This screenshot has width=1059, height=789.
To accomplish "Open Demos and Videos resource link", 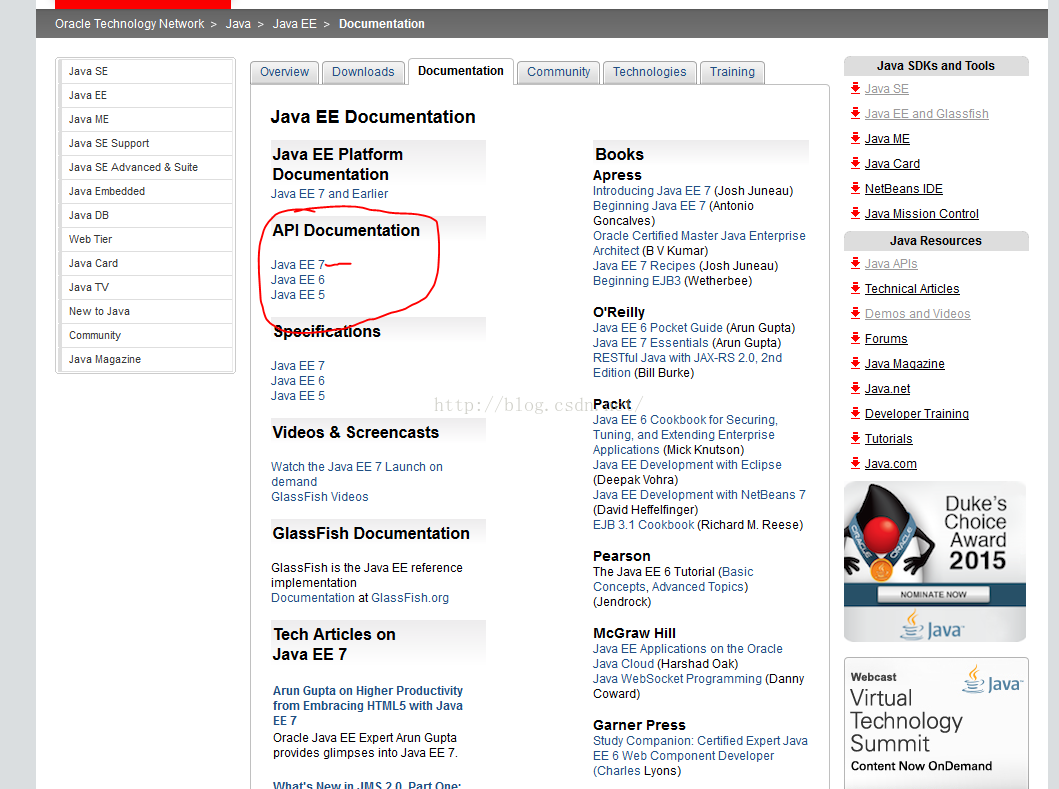I will (x=917, y=313).
